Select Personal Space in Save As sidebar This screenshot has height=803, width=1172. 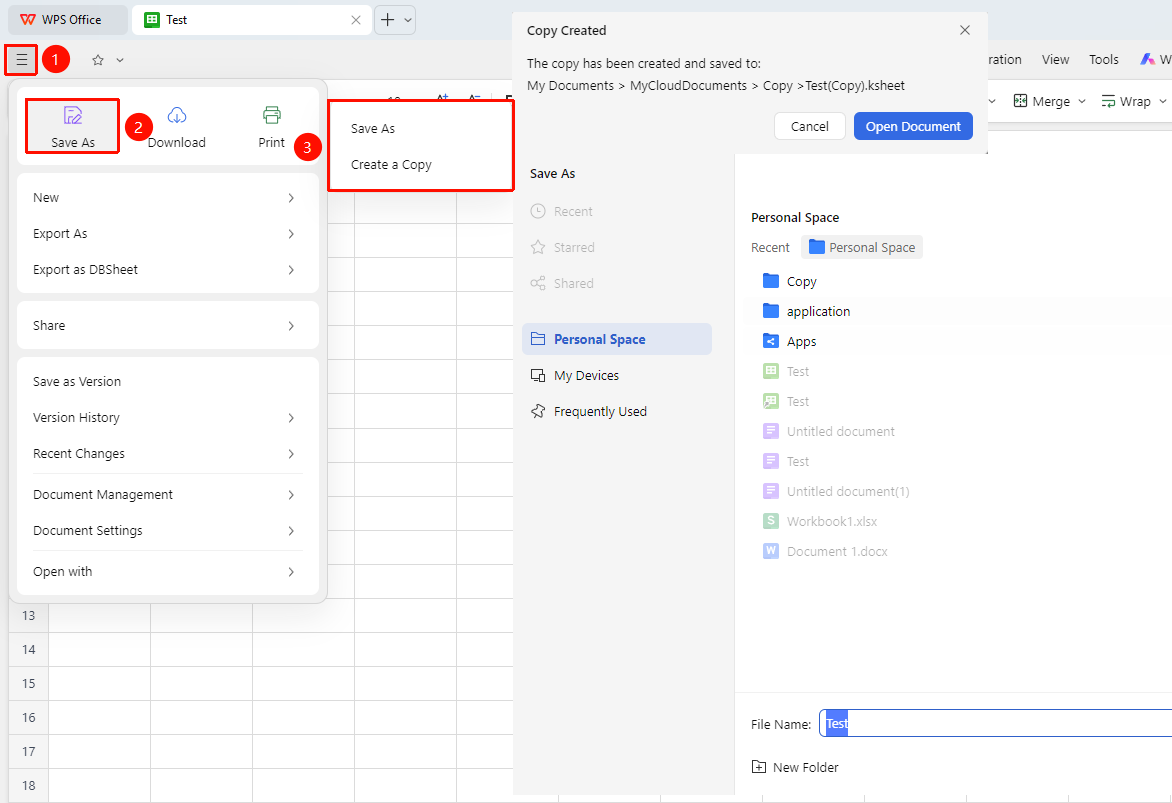(x=617, y=339)
